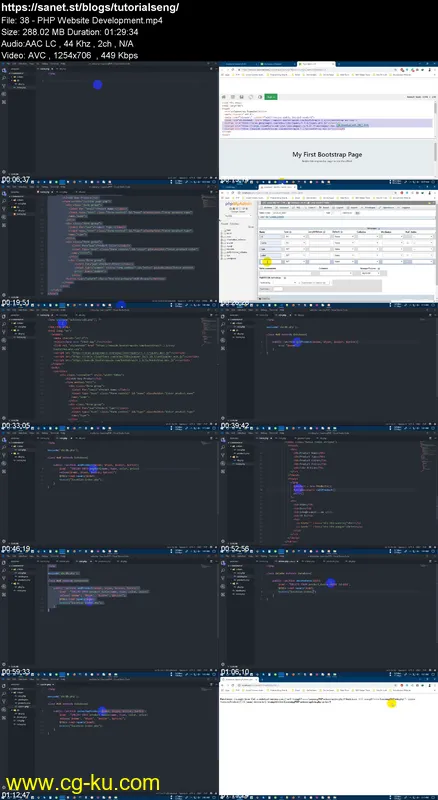Open the first row Collation dropdown in phpMyAdmin

pos(368,237)
